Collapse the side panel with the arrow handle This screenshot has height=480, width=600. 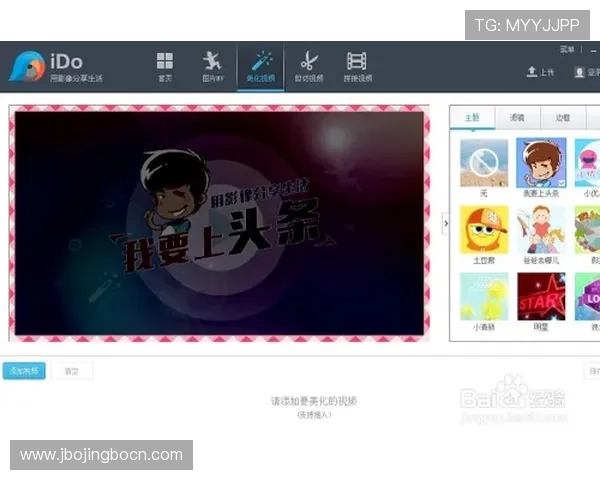(x=446, y=223)
